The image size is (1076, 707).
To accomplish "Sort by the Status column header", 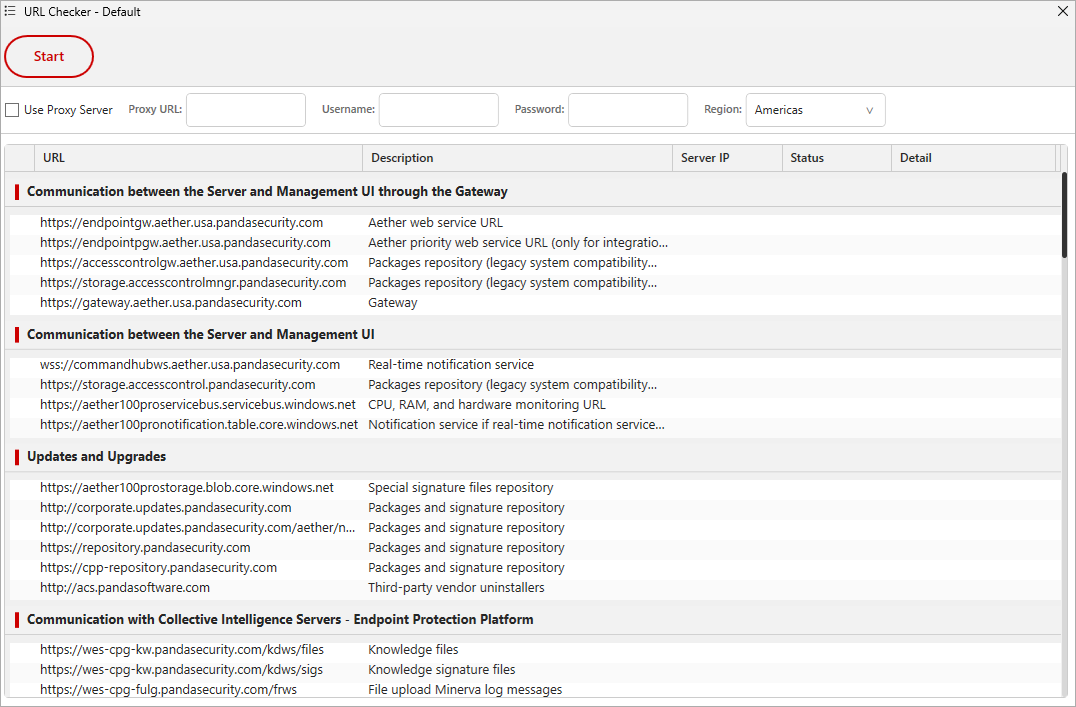I will tap(837, 158).
